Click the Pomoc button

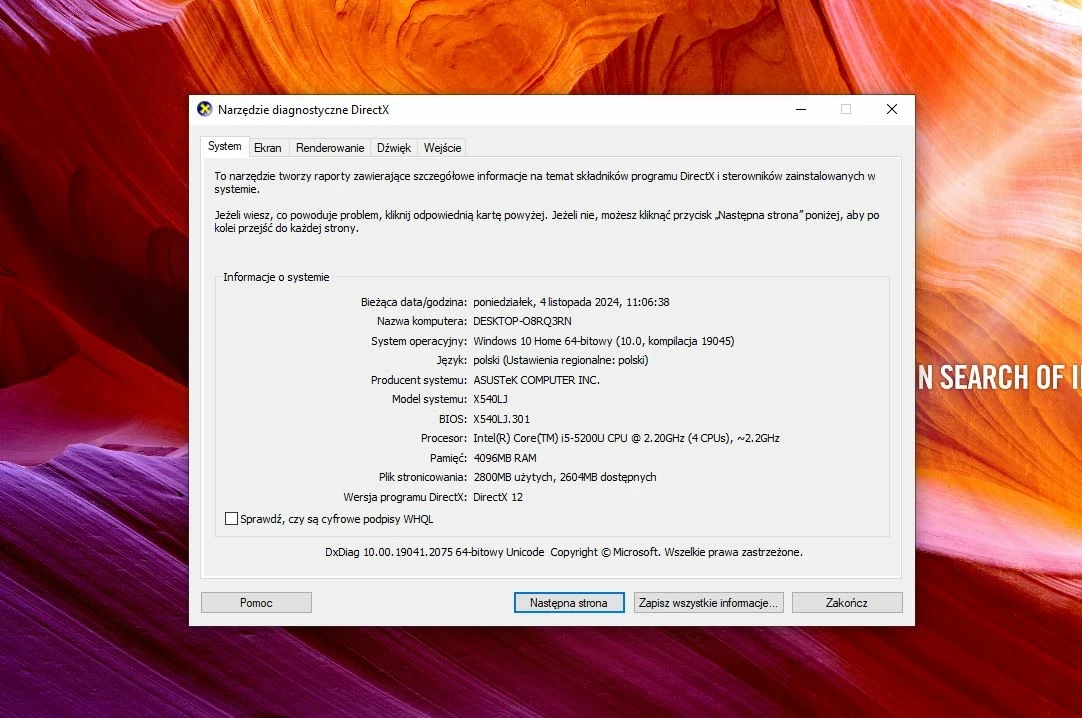point(256,603)
